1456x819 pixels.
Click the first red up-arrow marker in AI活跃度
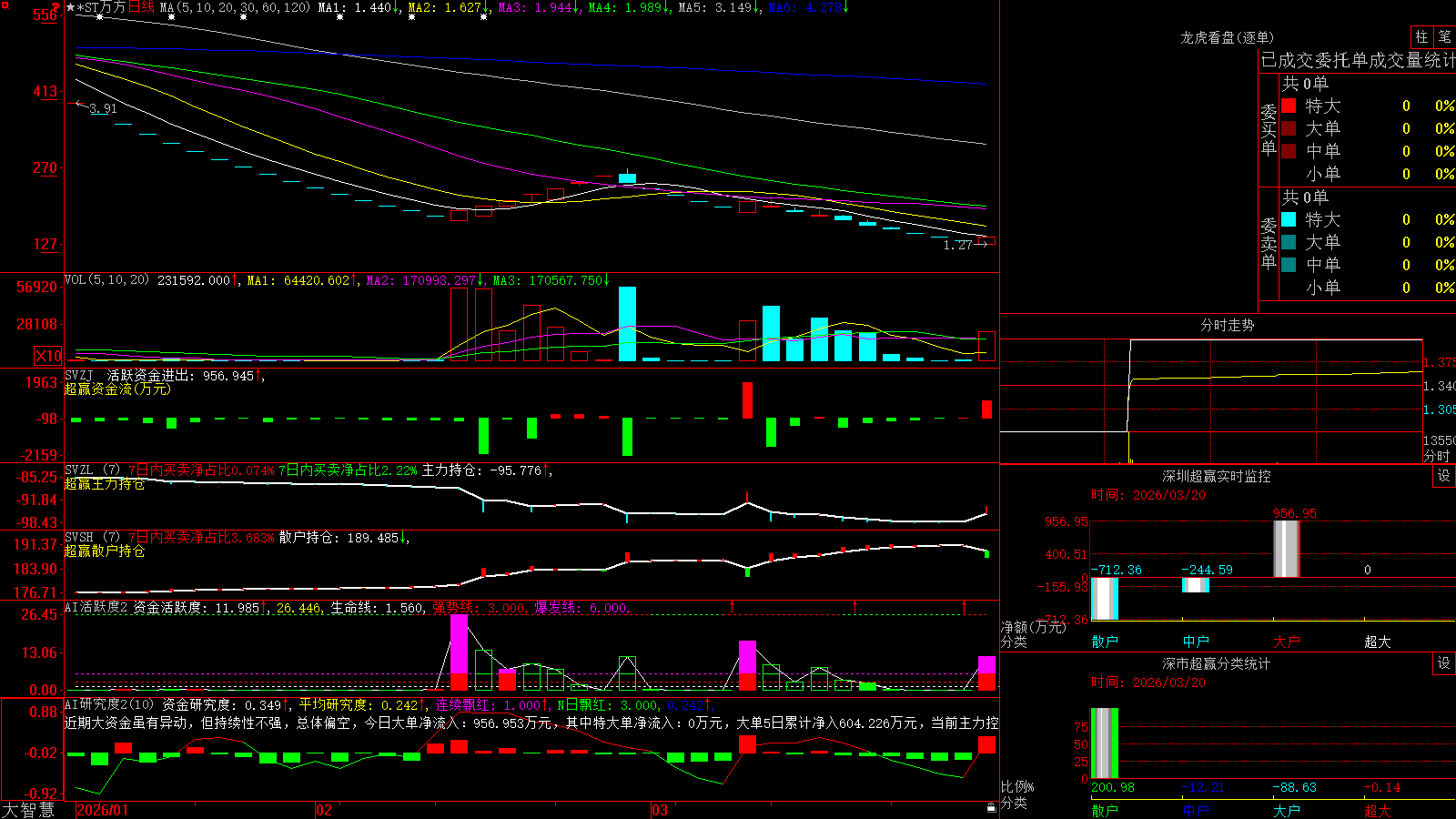point(732,606)
